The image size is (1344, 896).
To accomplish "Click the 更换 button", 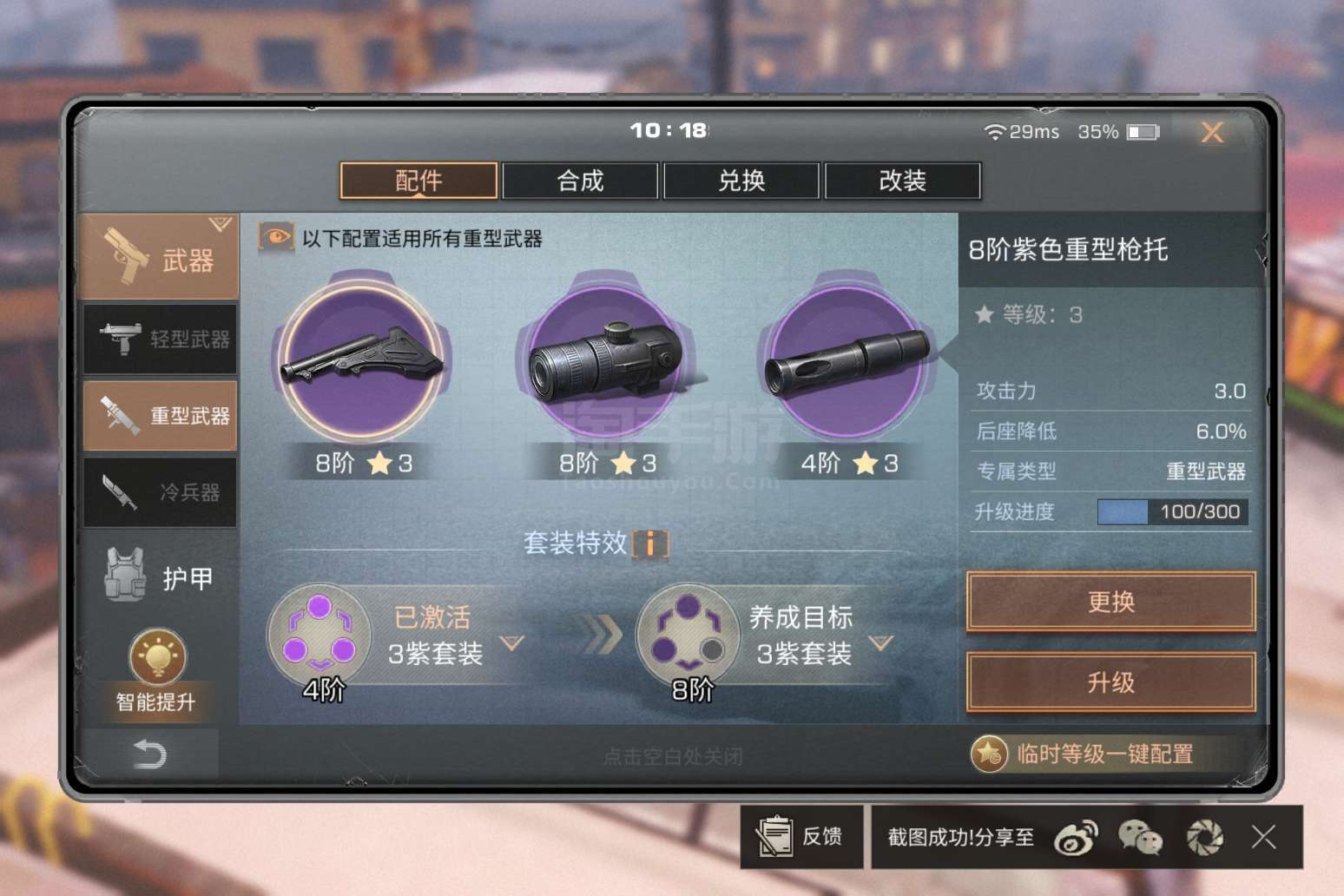I will tap(1111, 602).
